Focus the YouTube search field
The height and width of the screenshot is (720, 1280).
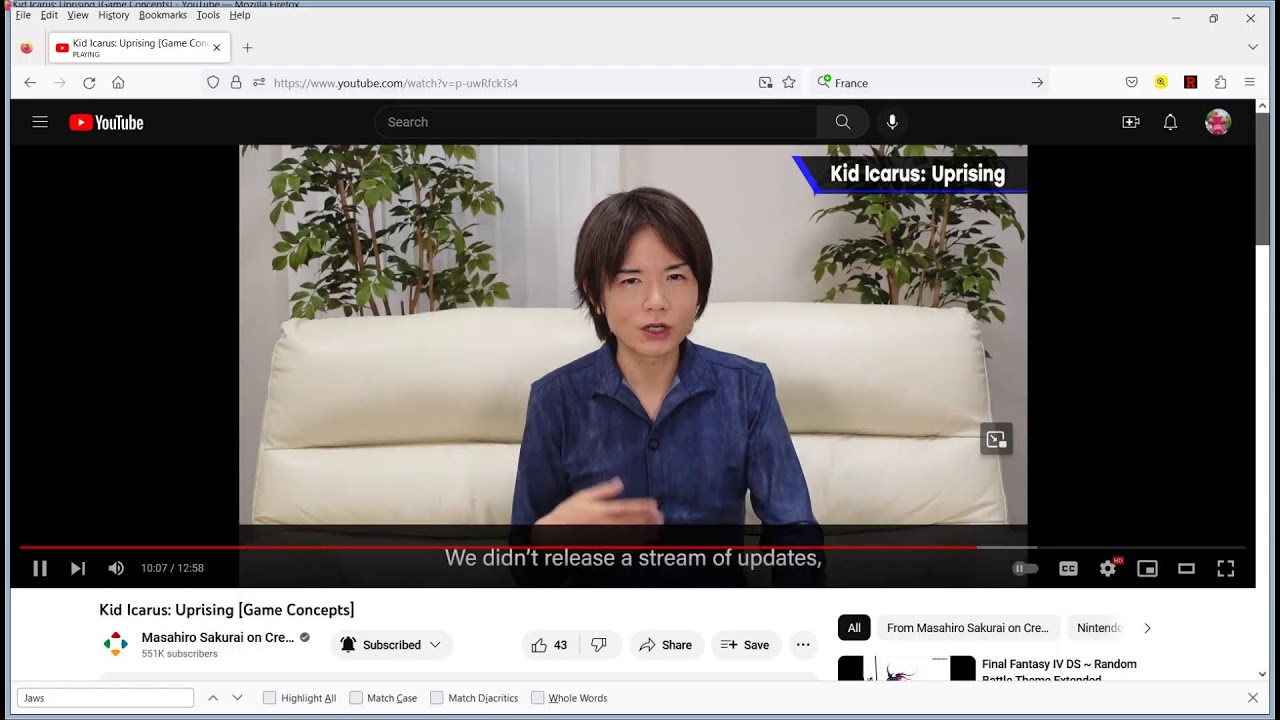pyautogui.click(x=596, y=122)
